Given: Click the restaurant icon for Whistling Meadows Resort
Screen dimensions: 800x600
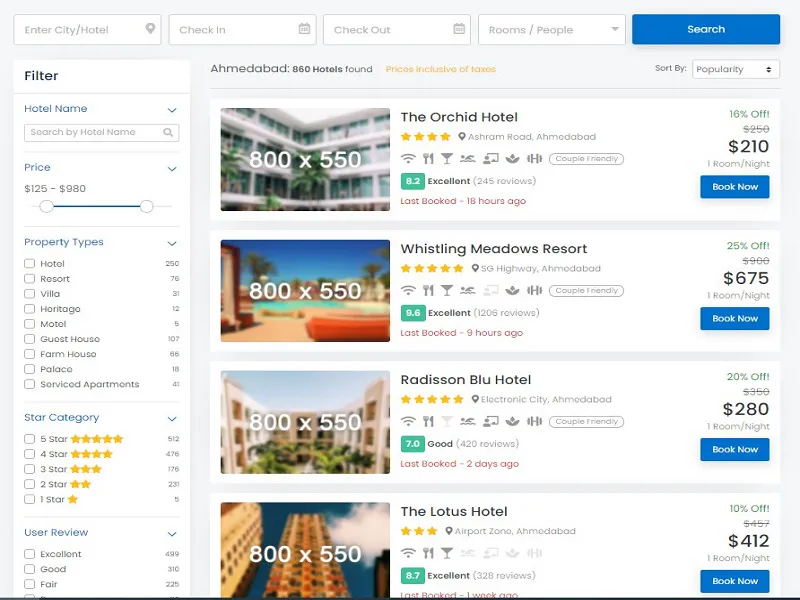Looking at the screenshot, I should point(428,290).
